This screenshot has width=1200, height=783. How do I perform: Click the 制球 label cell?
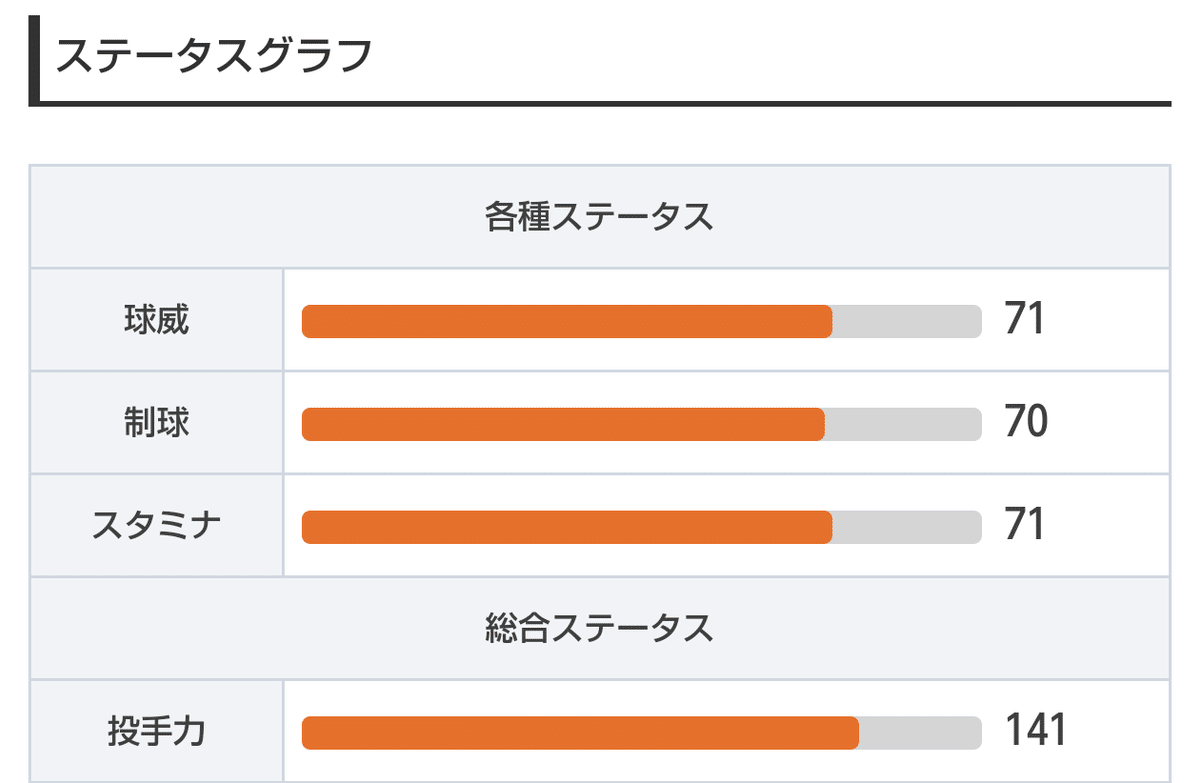[x=157, y=423]
